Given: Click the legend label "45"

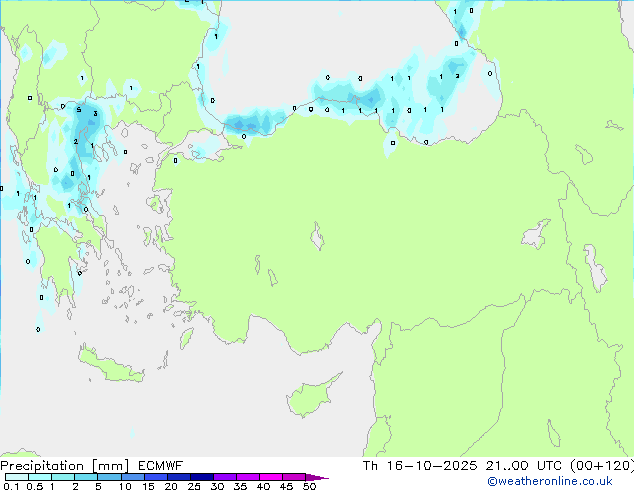Looking at the screenshot, I should coord(286,486).
